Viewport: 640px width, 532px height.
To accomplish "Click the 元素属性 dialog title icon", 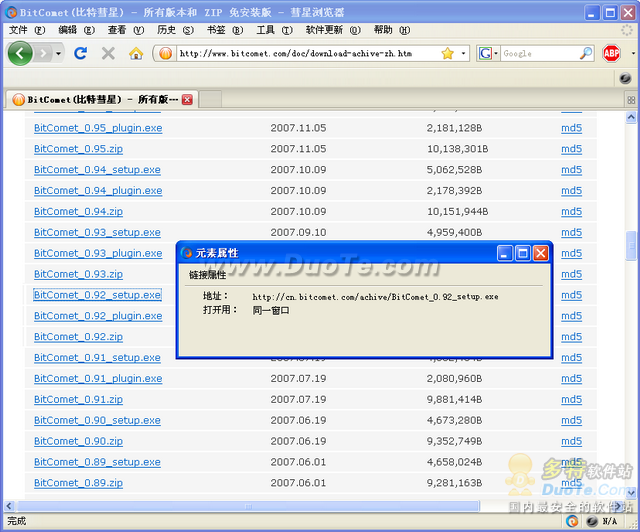I will (187, 253).
